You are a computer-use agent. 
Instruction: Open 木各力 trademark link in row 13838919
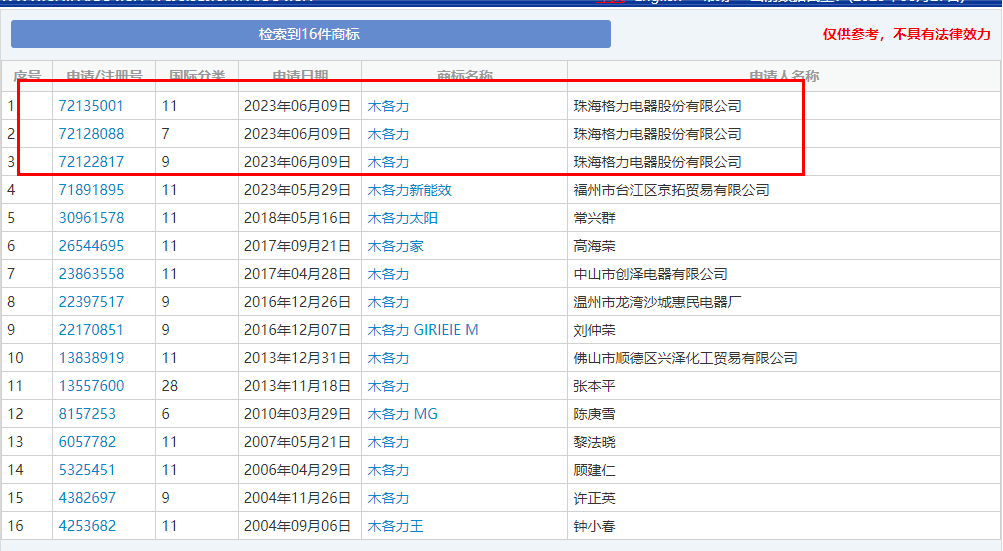[x=388, y=358]
